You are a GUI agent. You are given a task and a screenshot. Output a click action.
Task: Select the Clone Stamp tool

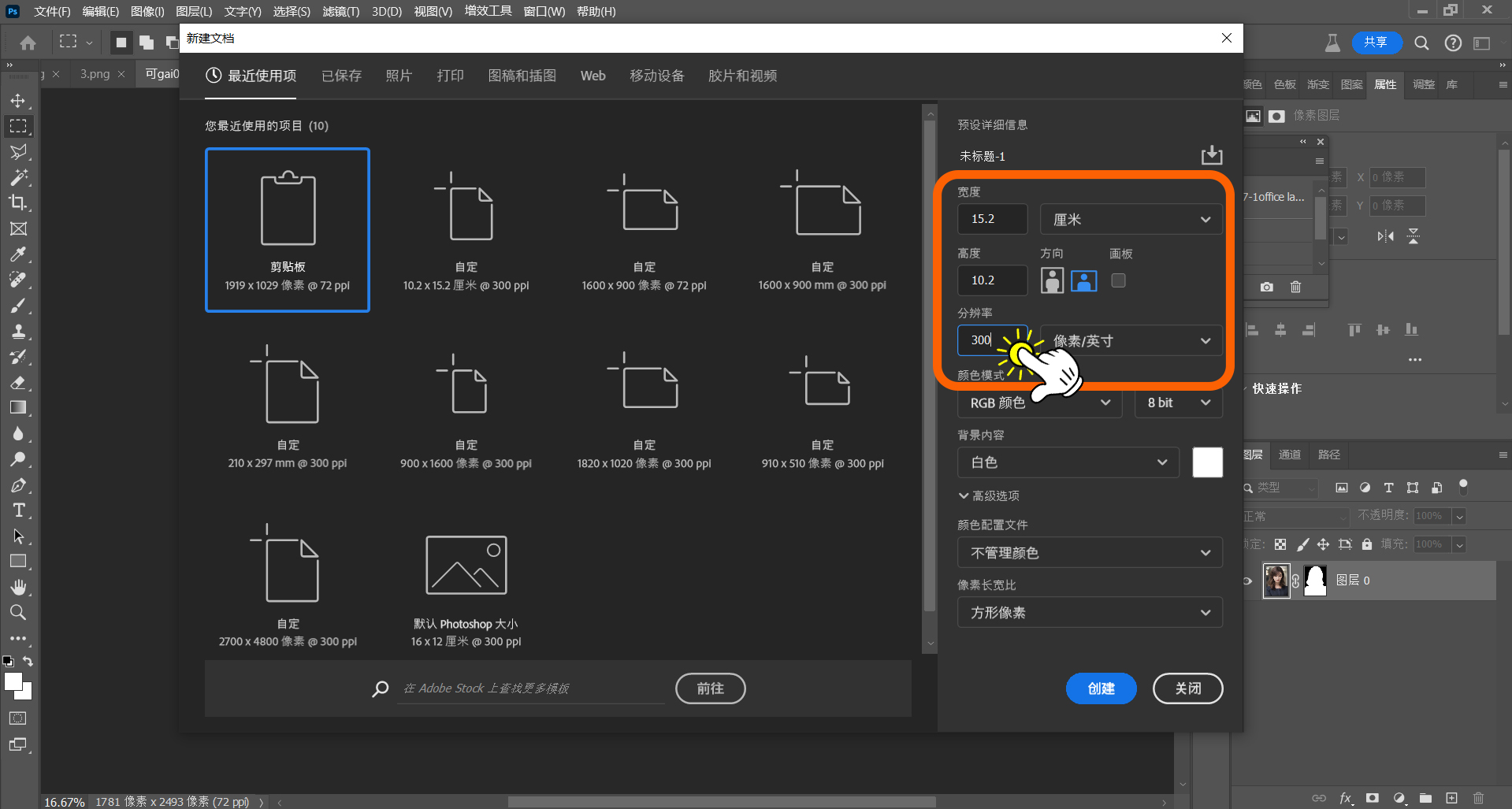pyautogui.click(x=18, y=331)
